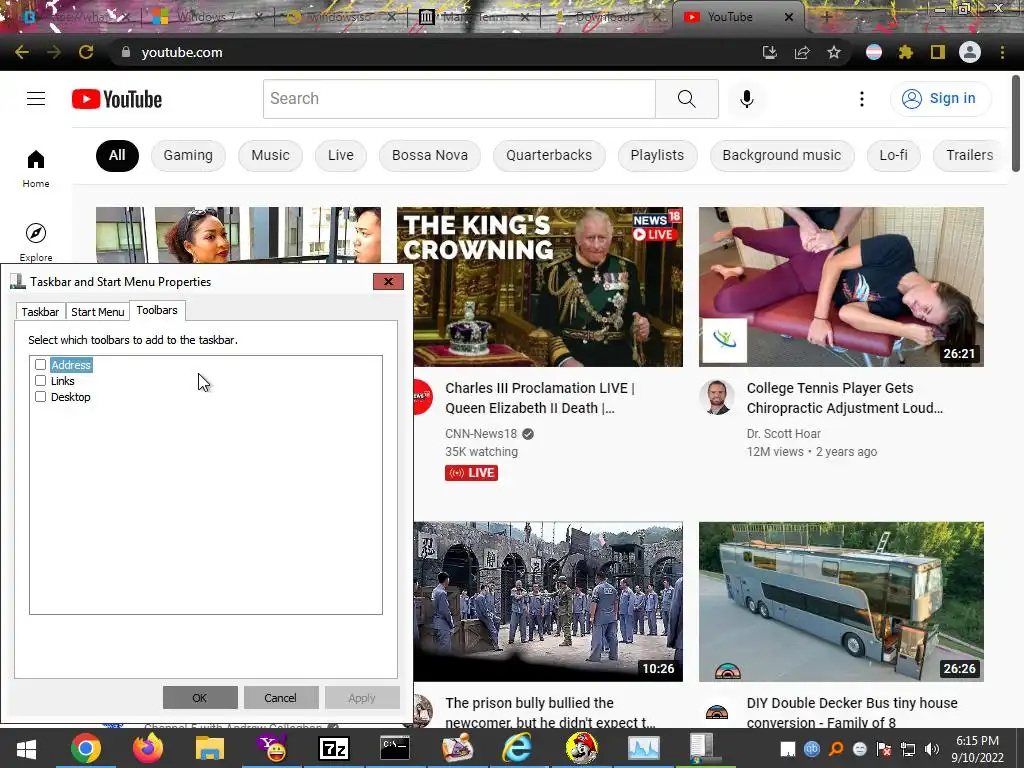The image size is (1024, 768).
Task: Open The King's Crowning thumbnail
Action: click(x=539, y=287)
